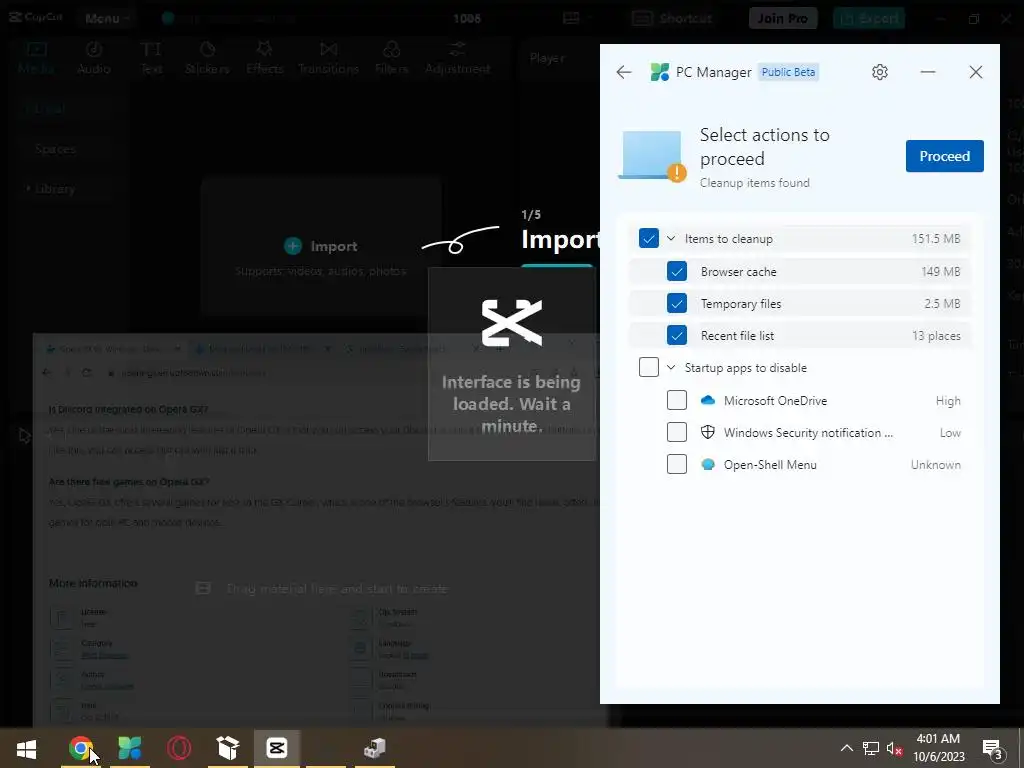Select the Stickers tab in CapCut
The height and width of the screenshot is (768, 1024).
pyautogui.click(x=207, y=57)
